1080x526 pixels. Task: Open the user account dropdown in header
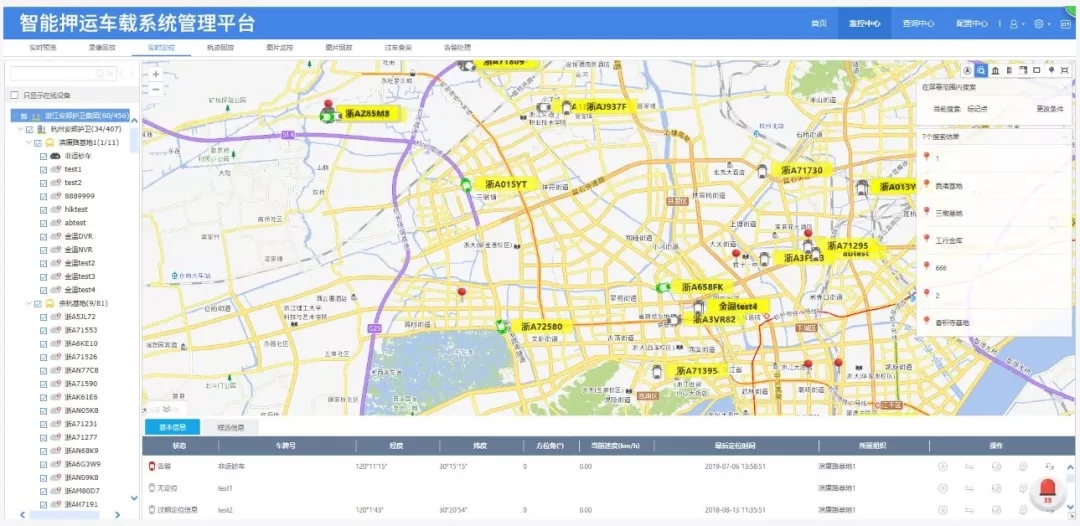click(1016, 24)
